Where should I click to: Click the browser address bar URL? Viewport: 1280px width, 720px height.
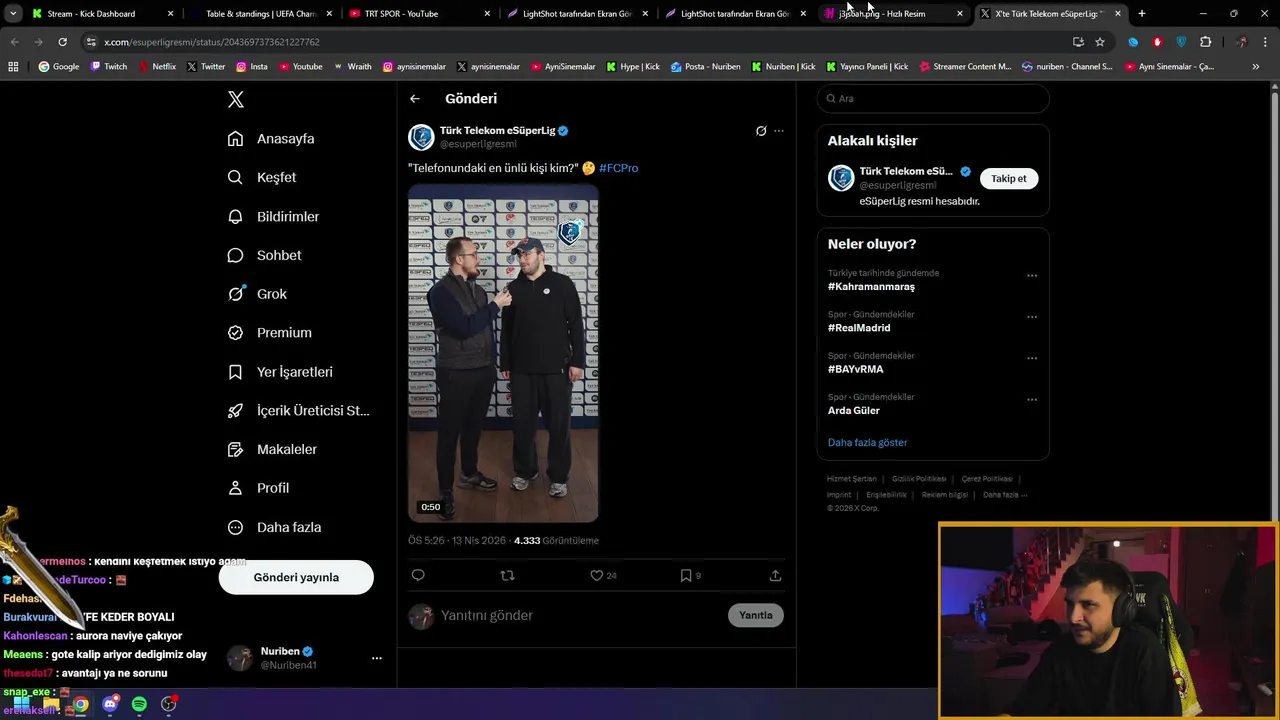tap(212, 42)
